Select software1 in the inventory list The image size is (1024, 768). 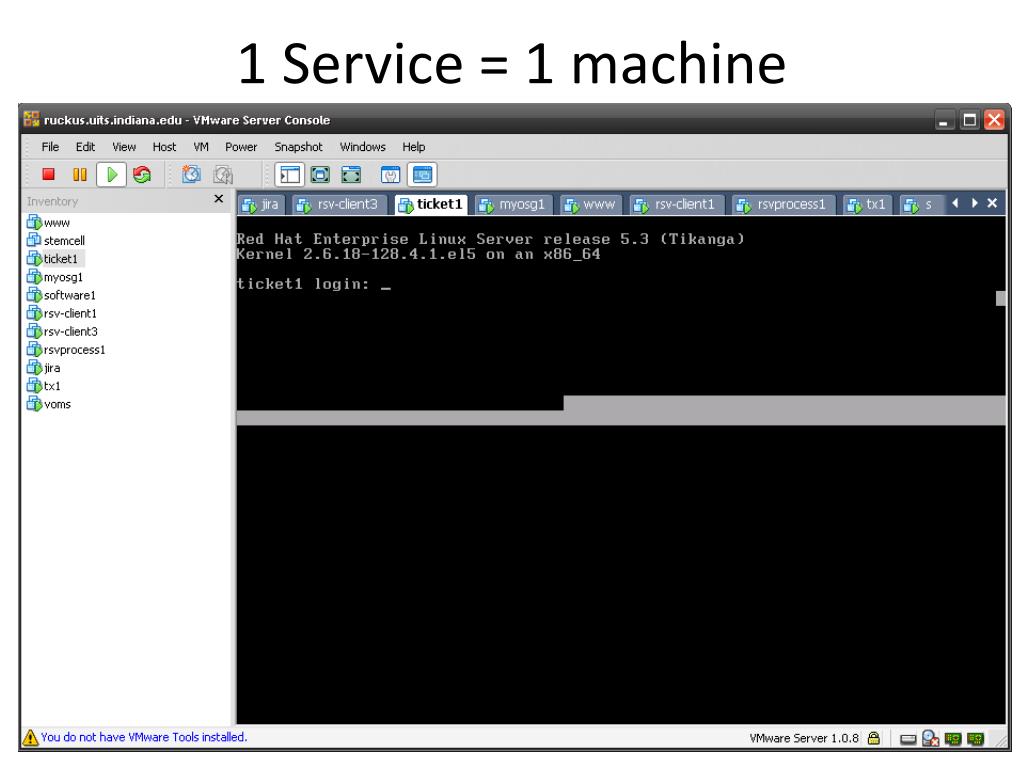pos(61,295)
